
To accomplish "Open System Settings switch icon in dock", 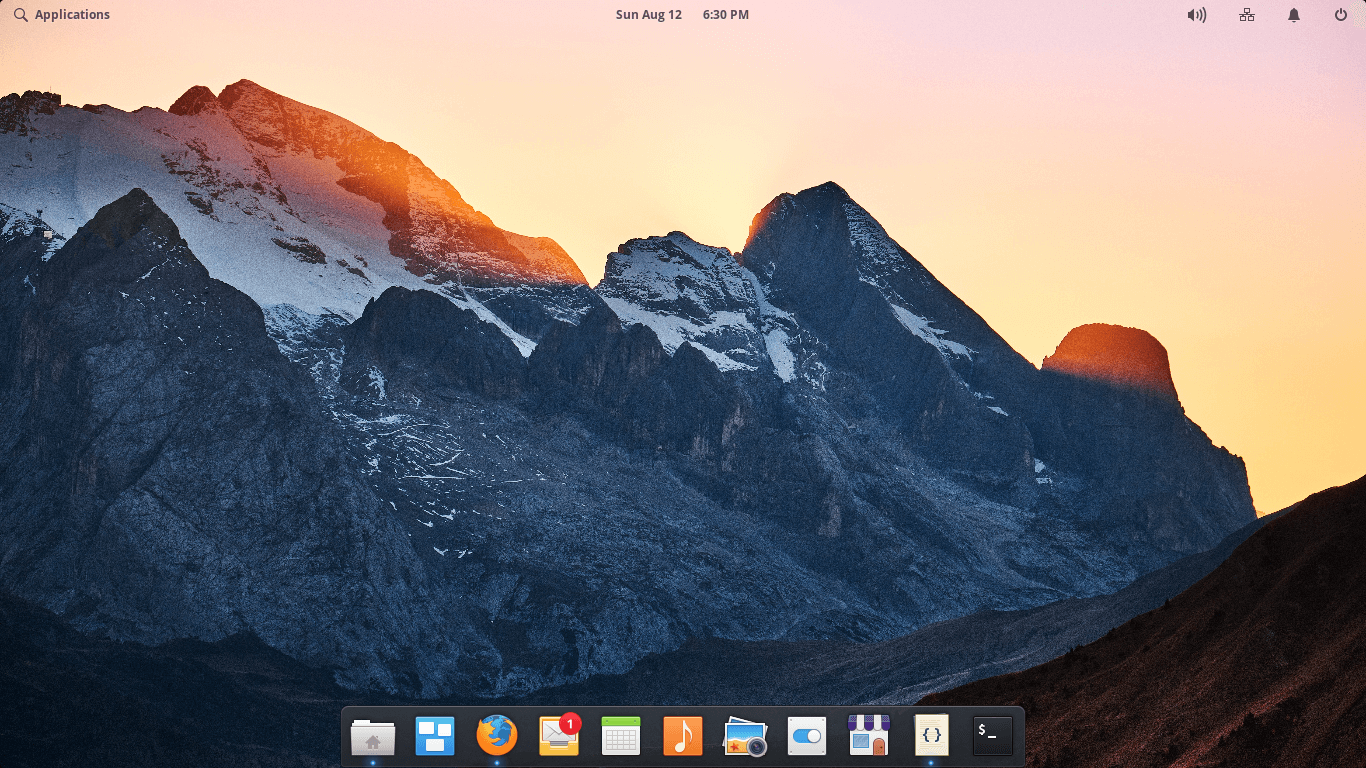I will [807, 736].
